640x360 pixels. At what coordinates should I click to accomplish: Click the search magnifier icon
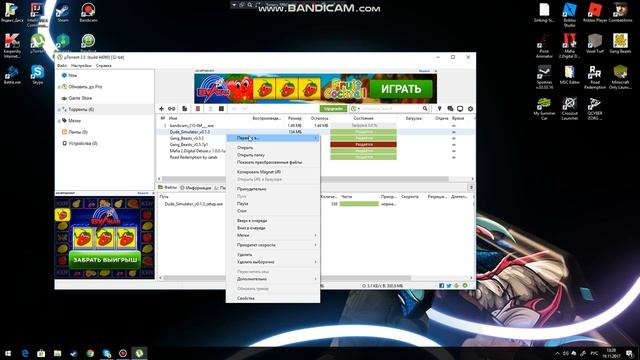(x=425, y=109)
